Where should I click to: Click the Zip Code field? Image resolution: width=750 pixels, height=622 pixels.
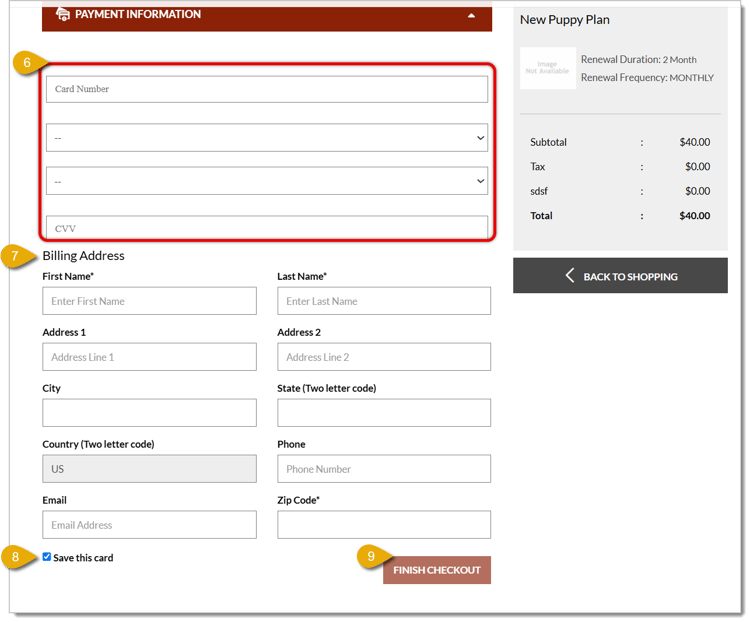[x=384, y=525]
